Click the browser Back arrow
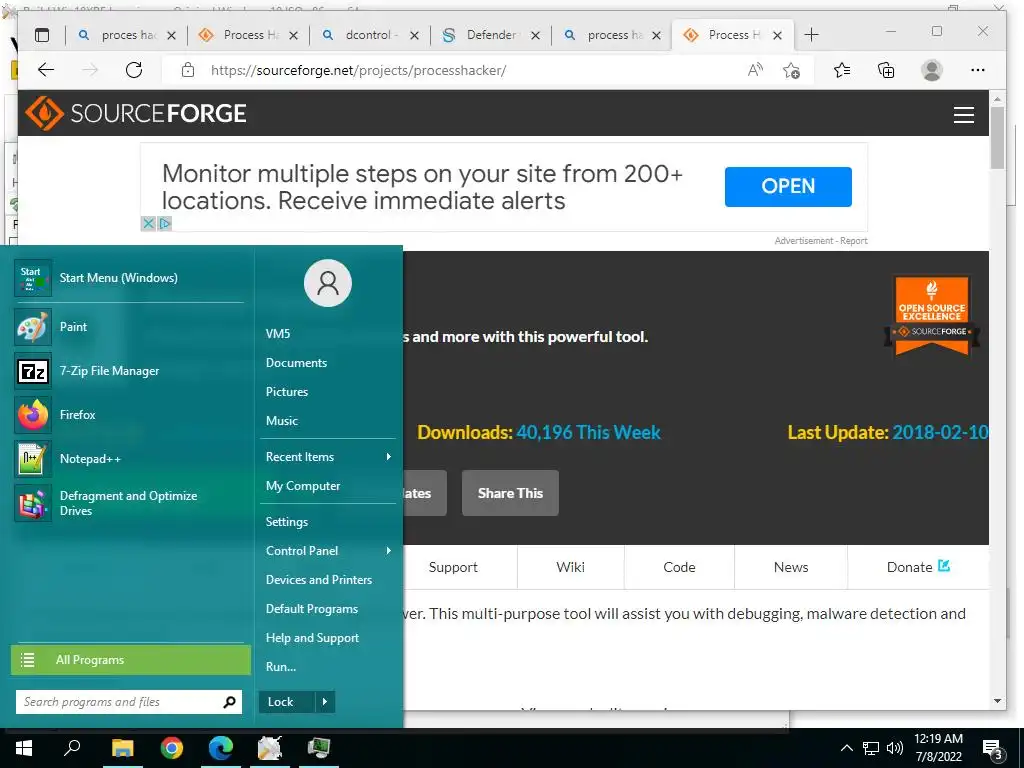The width and height of the screenshot is (1024, 768). click(46, 70)
